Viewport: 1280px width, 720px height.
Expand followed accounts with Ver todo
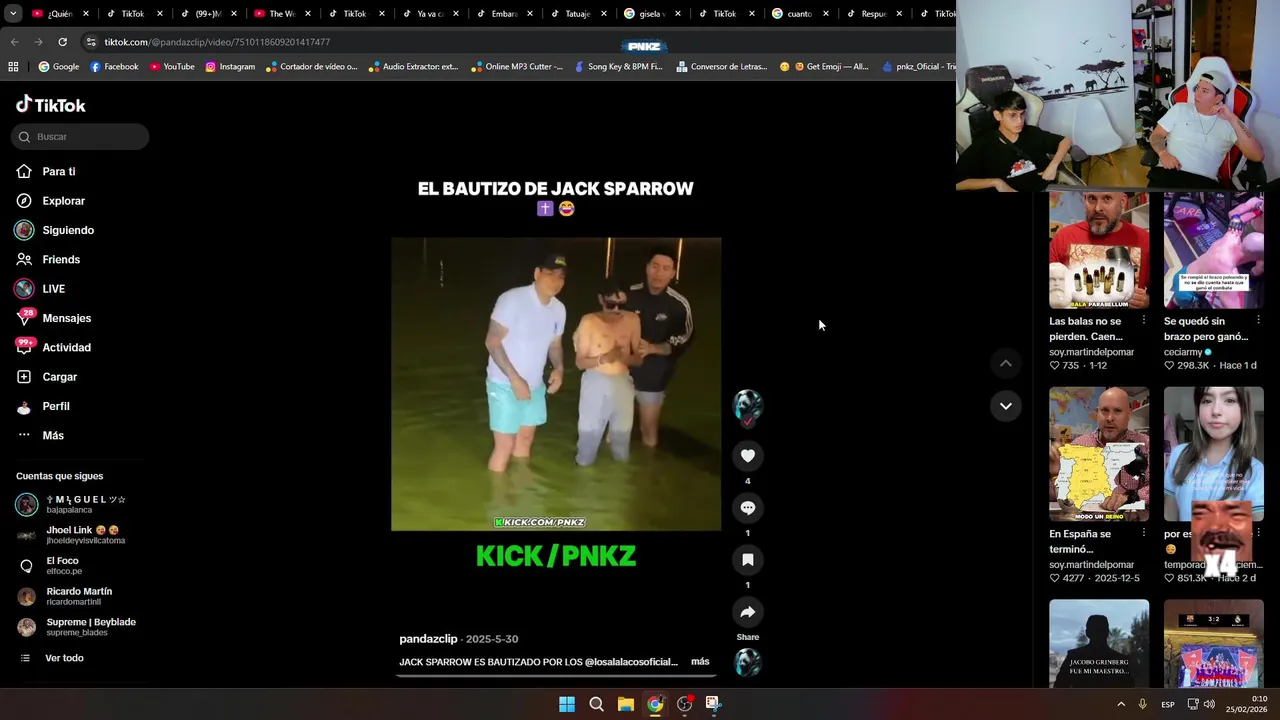tap(63, 658)
